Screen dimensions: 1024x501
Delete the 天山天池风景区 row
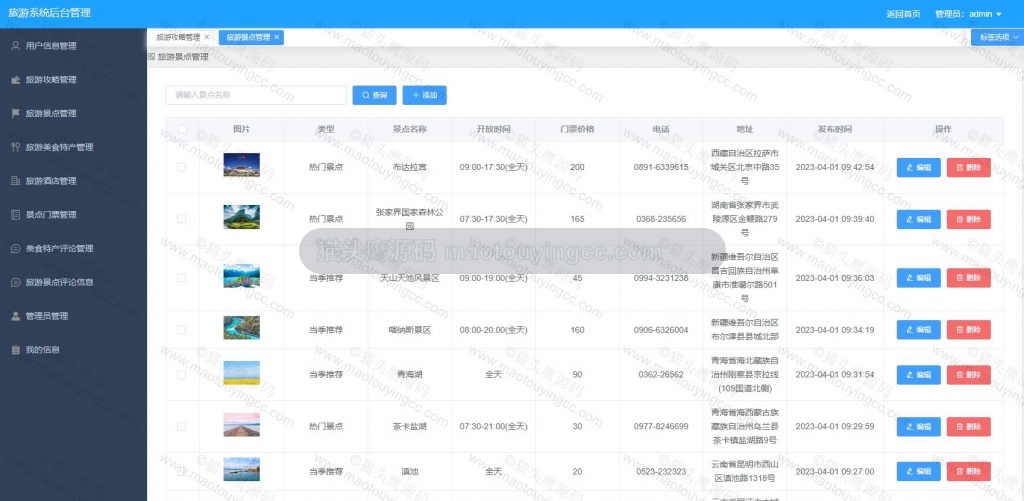coord(968,278)
